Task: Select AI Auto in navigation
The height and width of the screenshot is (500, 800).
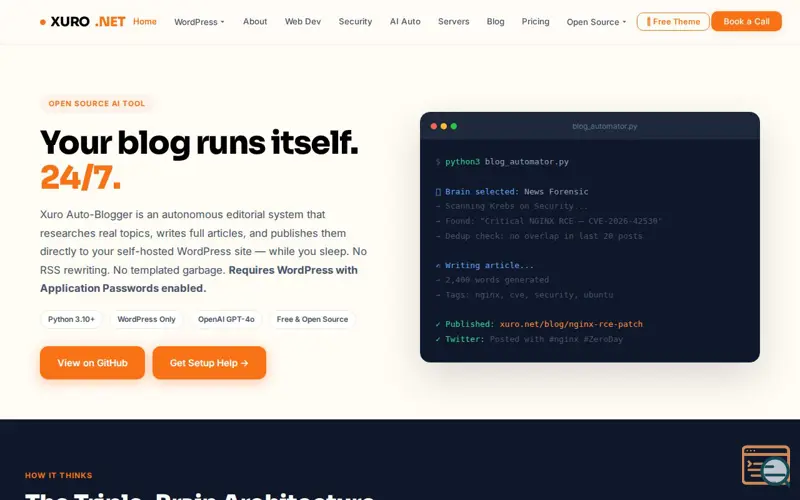Action: coord(405,21)
